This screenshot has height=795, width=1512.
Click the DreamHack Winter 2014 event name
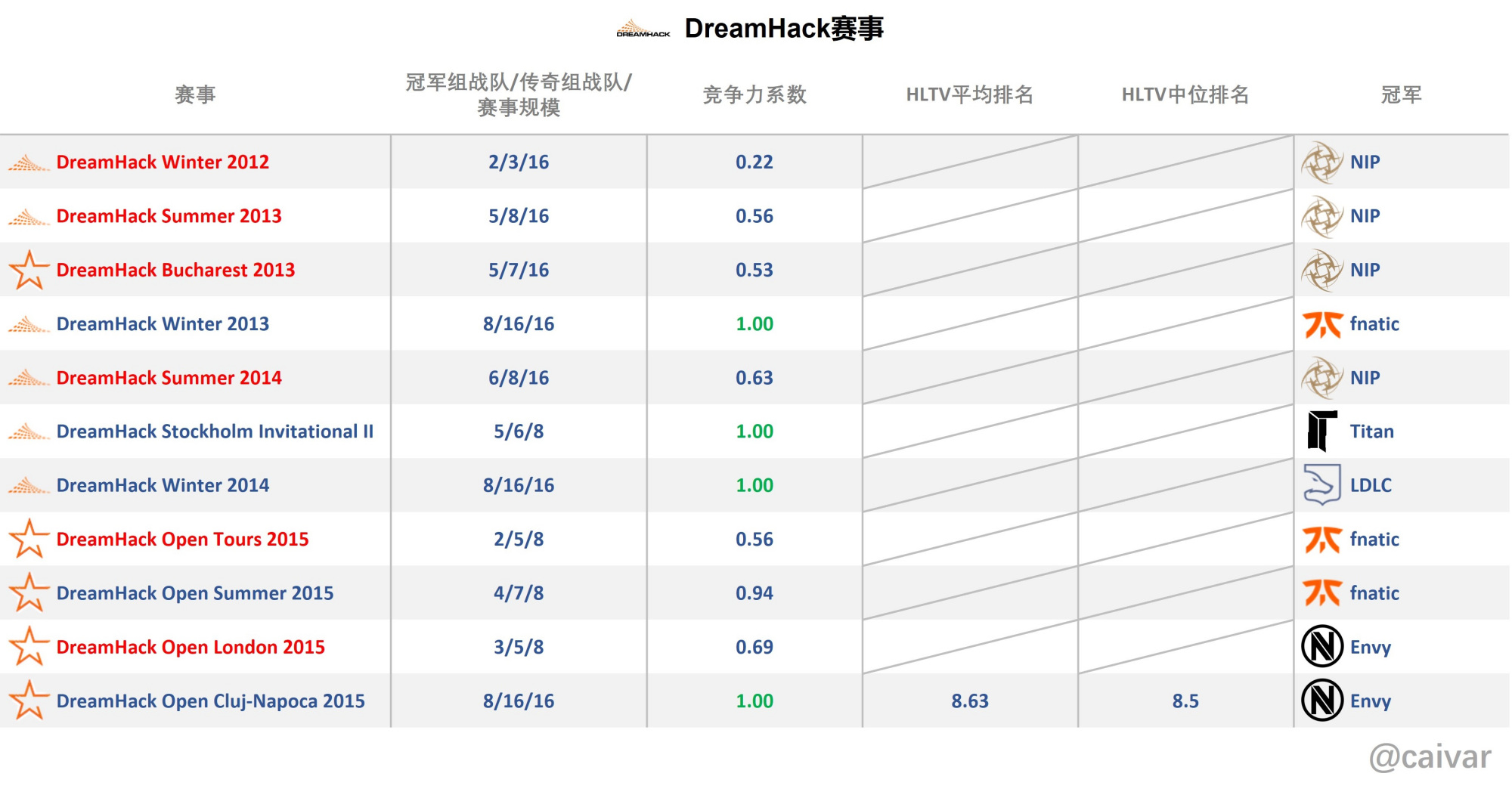pyautogui.click(x=163, y=485)
